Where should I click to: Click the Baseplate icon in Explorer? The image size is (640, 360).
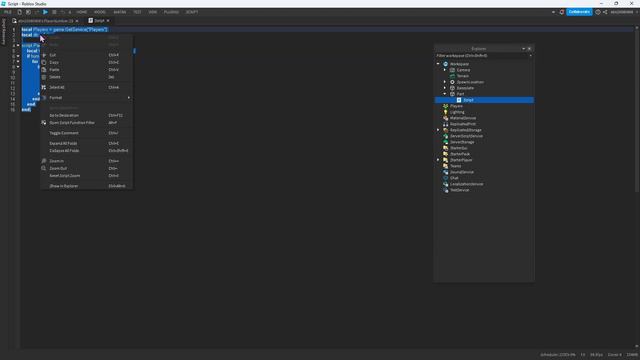point(452,88)
